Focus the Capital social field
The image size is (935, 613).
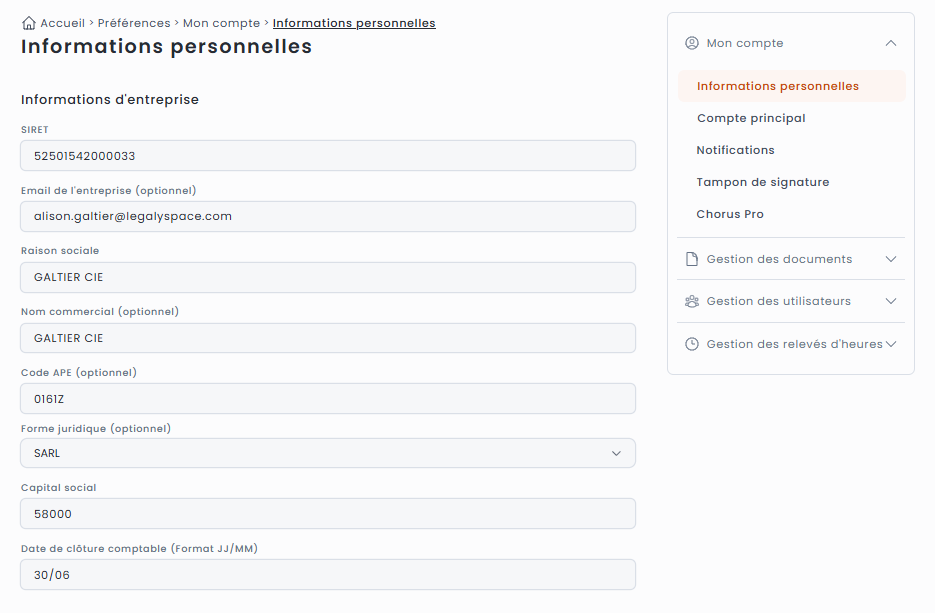328,514
